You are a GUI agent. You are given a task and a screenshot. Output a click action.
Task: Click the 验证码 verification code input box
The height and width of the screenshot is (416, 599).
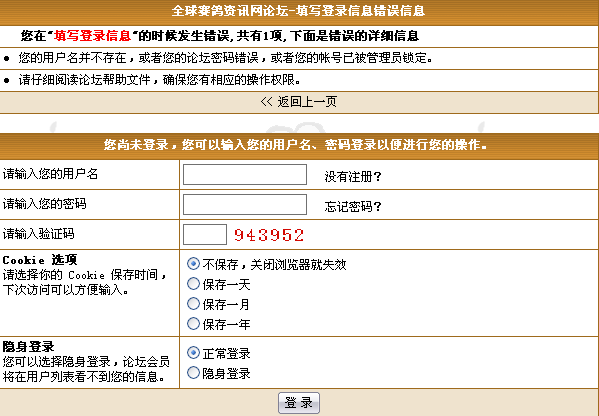(205, 235)
